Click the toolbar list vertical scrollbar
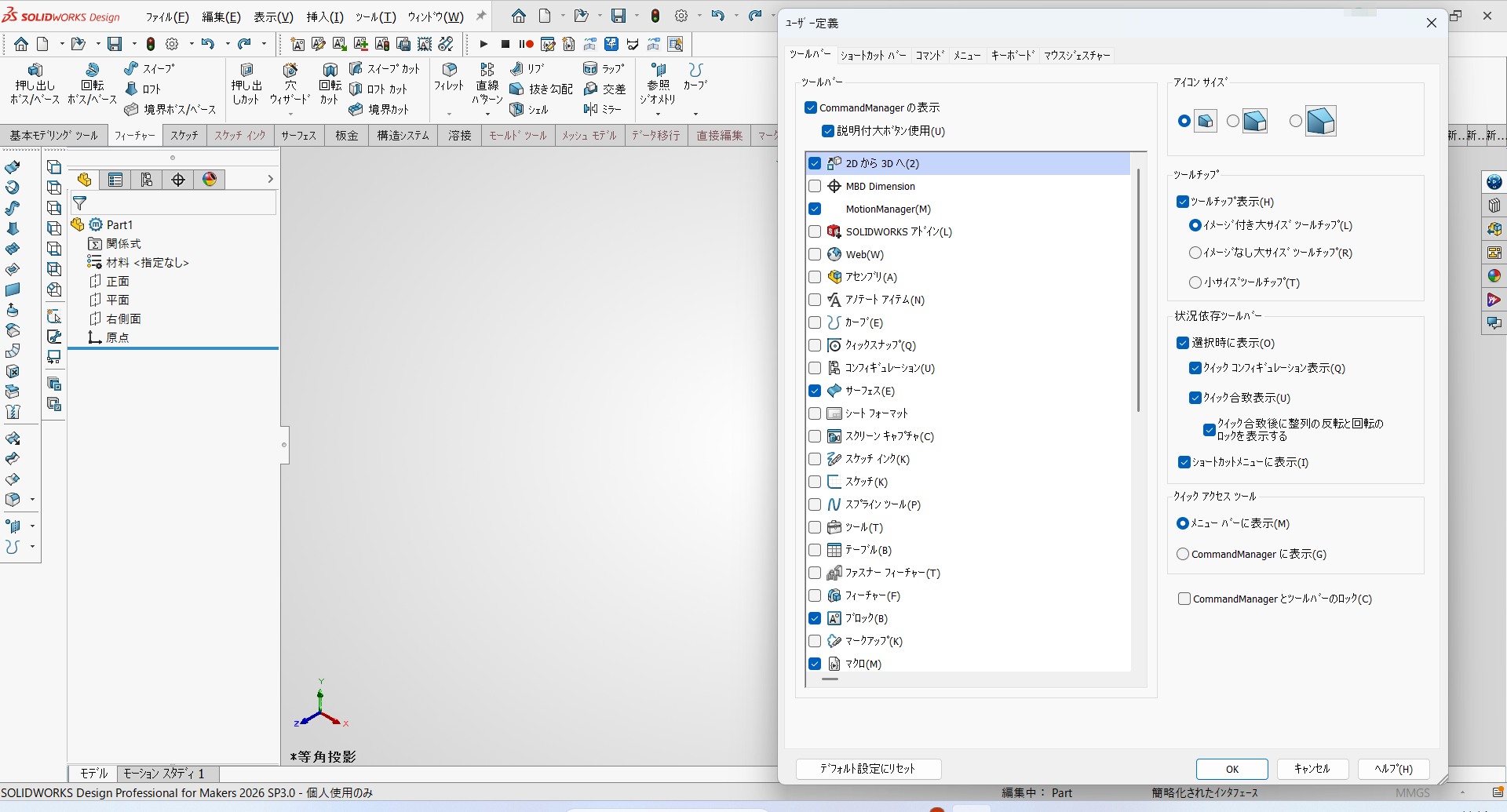The width and height of the screenshot is (1507, 812). (1138, 290)
